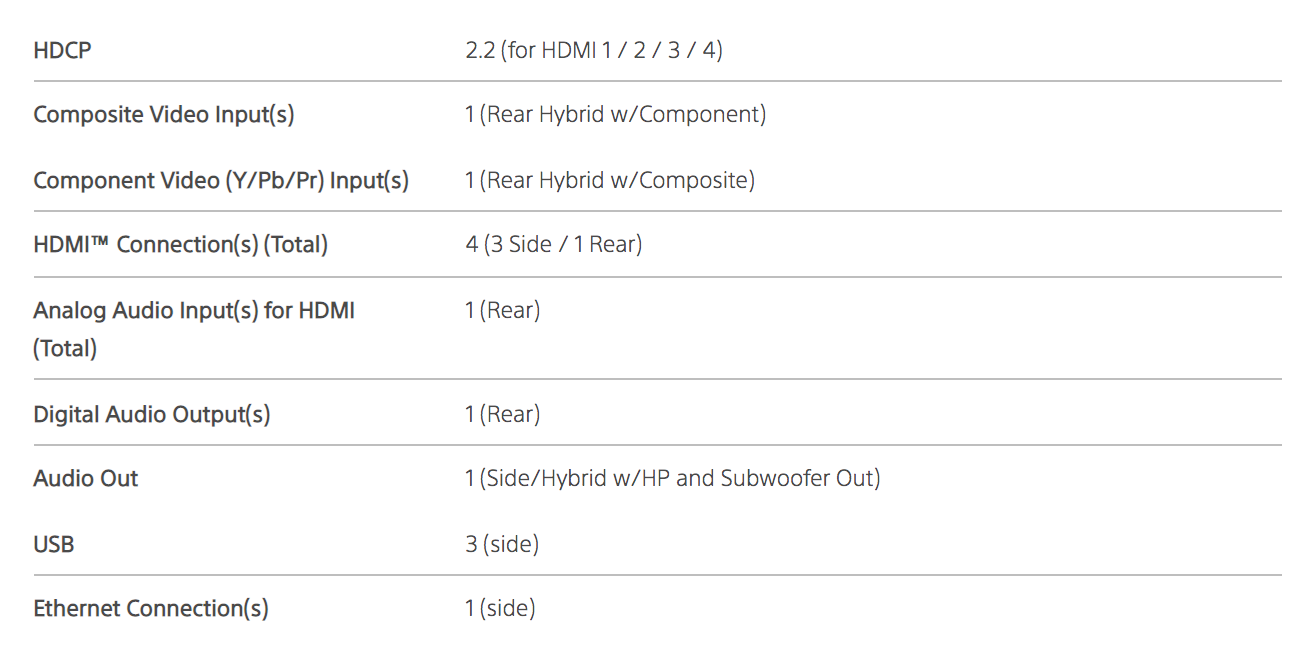Click the Ethernet value "1 (side)"
The height and width of the screenshot is (660, 1316).
click(500, 608)
